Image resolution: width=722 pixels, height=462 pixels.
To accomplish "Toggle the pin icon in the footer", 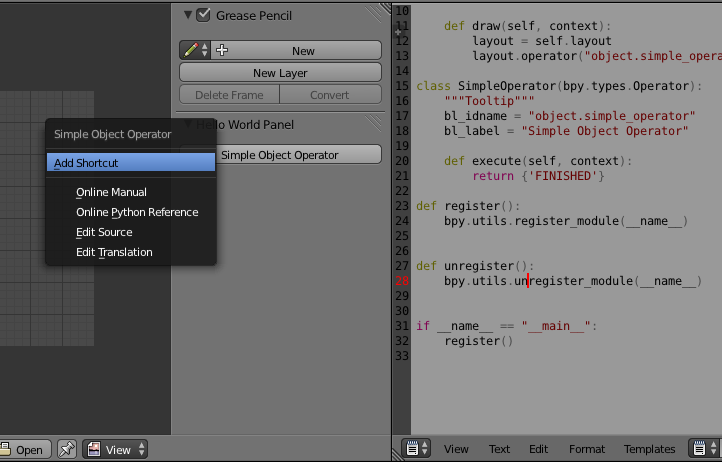I will pyautogui.click(x=67, y=449).
